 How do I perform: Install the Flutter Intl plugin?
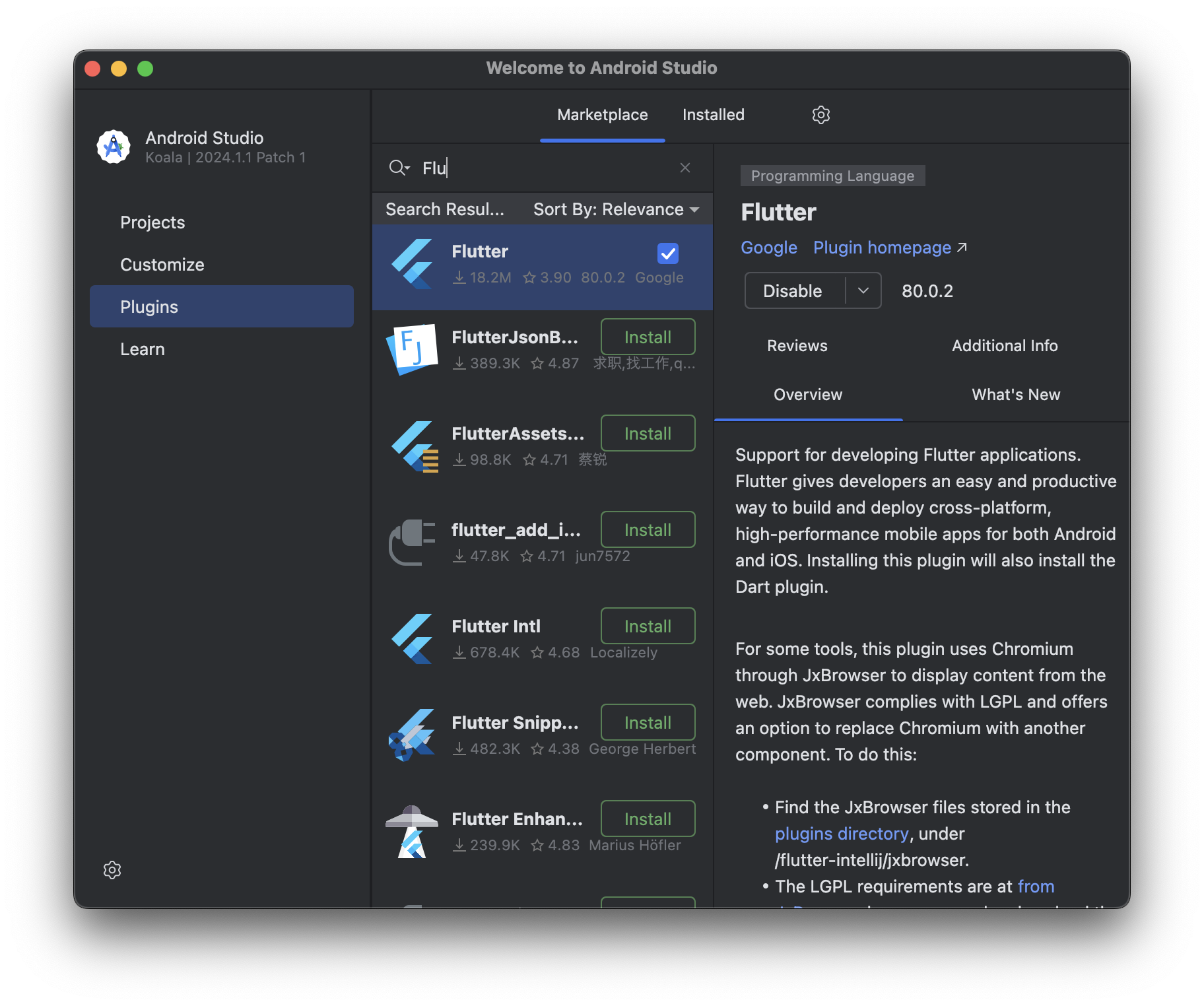pyautogui.click(x=648, y=626)
